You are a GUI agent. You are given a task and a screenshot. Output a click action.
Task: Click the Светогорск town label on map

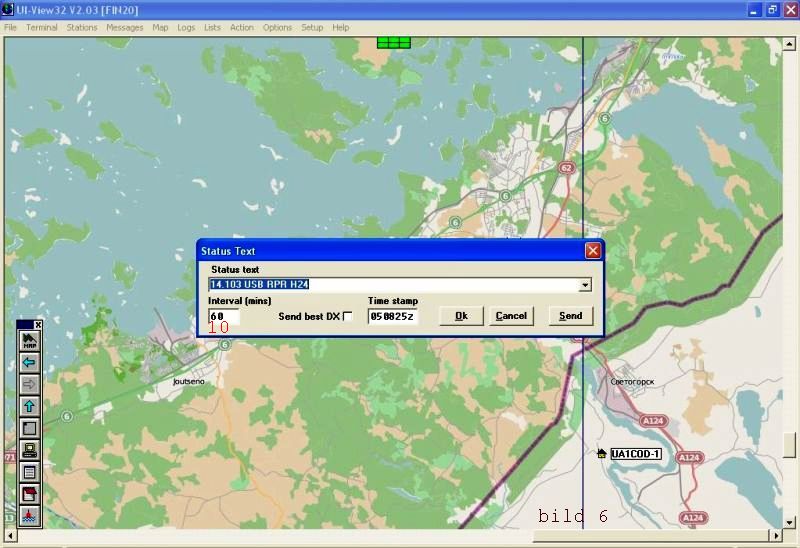[632, 381]
